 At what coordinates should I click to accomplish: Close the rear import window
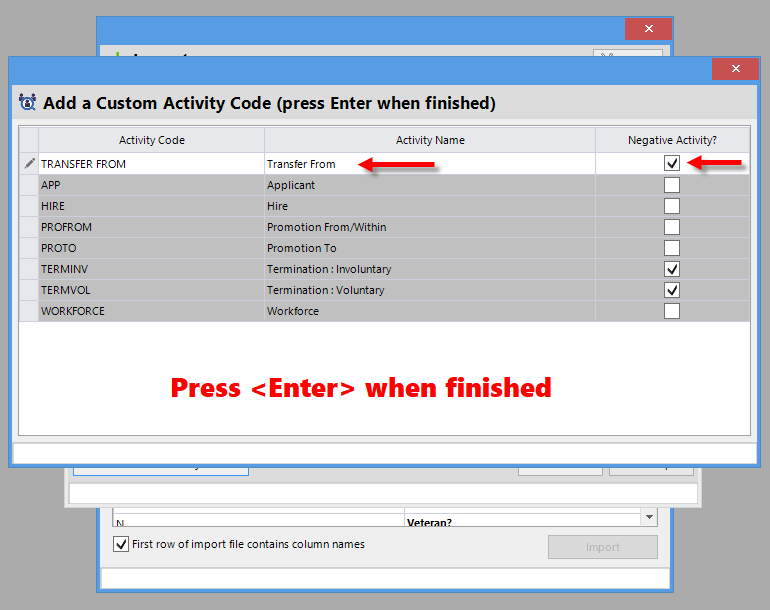(648, 29)
